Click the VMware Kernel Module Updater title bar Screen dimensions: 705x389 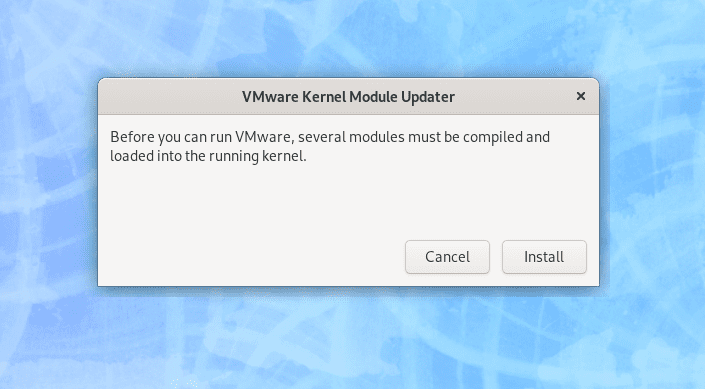click(x=348, y=96)
